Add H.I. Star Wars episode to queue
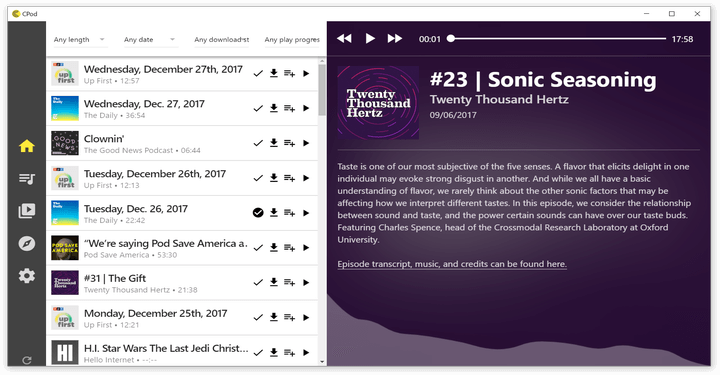This screenshot has width=720, height=375. [x=289, y=353]
